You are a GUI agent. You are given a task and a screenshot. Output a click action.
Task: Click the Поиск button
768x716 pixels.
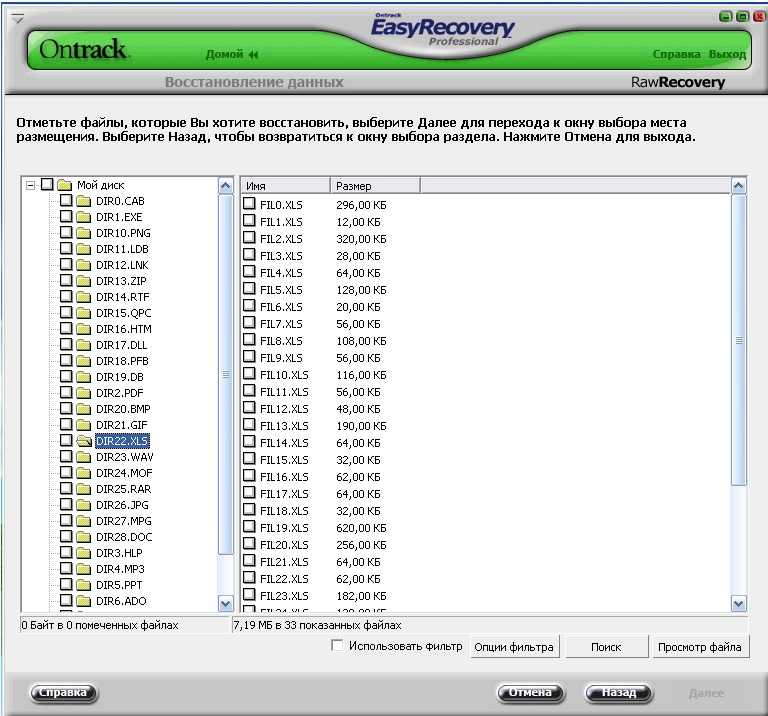click(606, 647)
